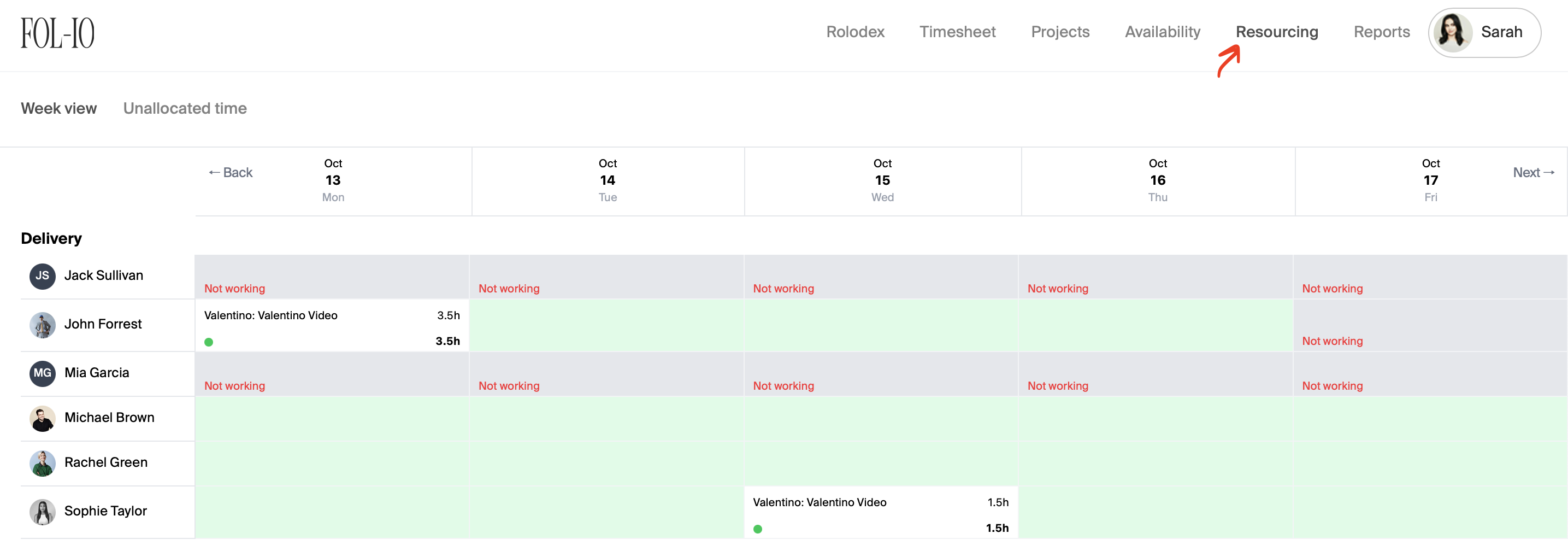Open Sarah's profile avatar menu
The image size is (1568, 551).
pyautogui.click(x=1452, y=33)
